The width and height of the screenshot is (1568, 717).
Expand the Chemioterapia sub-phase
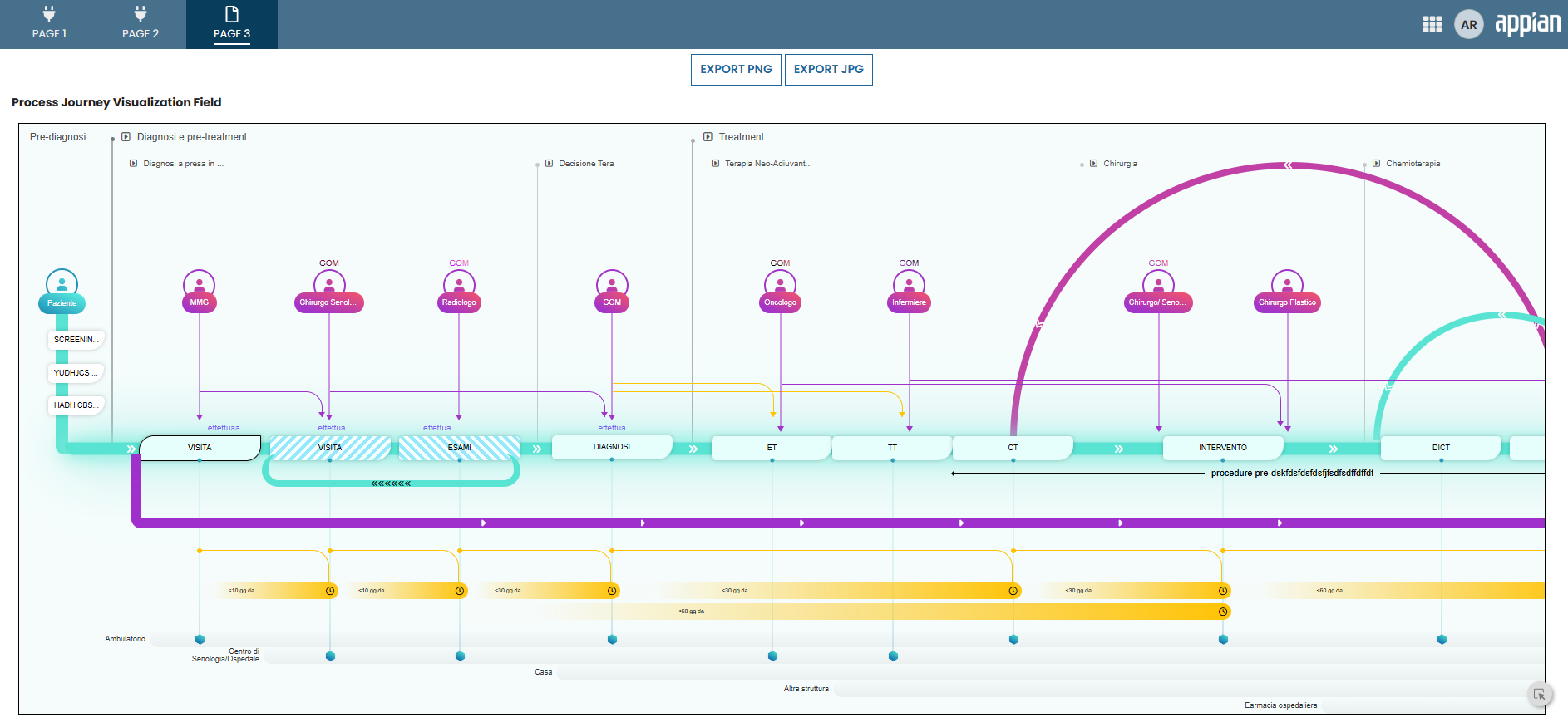(1377, 164)
